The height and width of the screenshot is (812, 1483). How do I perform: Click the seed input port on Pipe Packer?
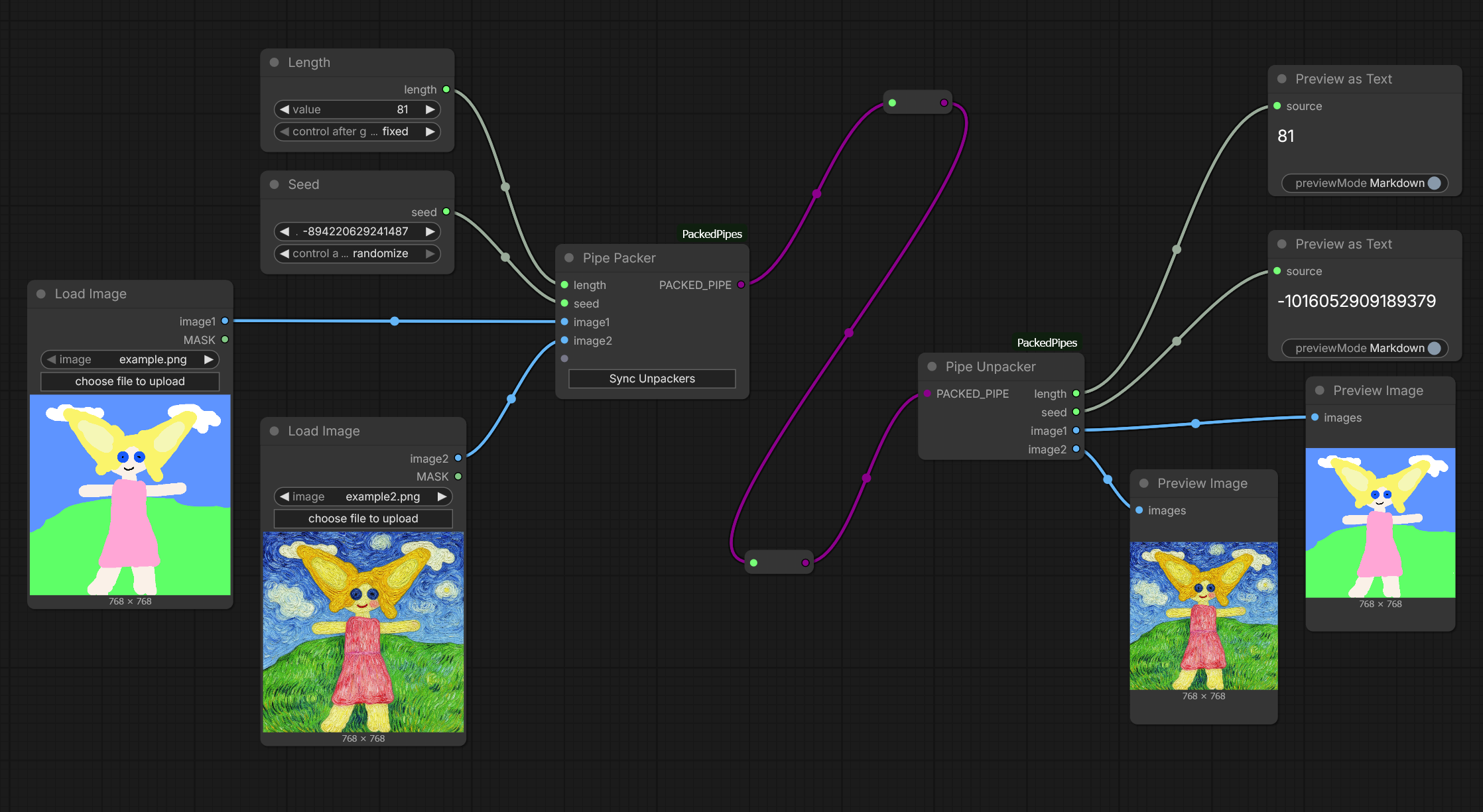564,304
